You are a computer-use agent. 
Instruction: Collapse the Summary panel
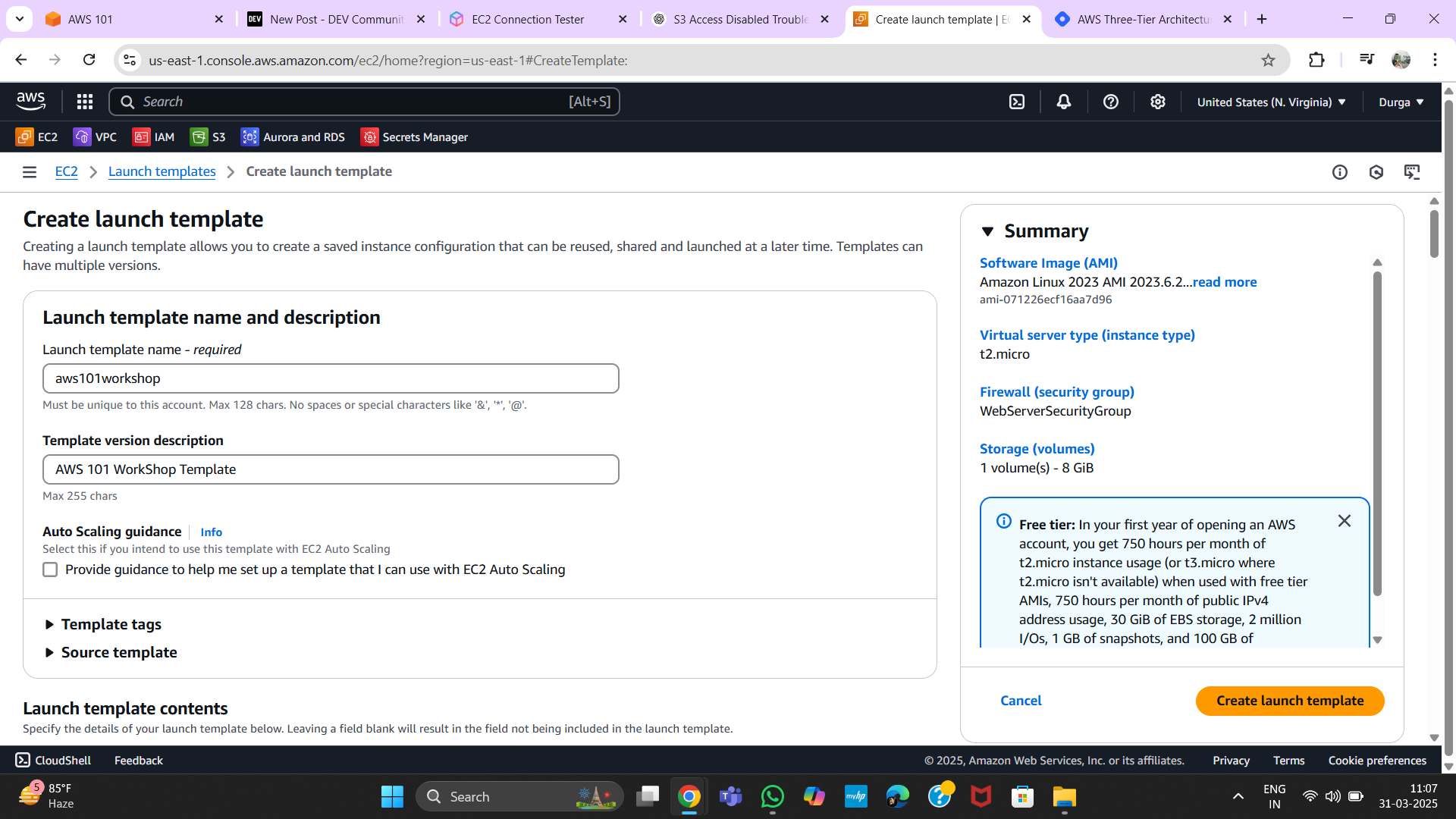click(987, 231)
